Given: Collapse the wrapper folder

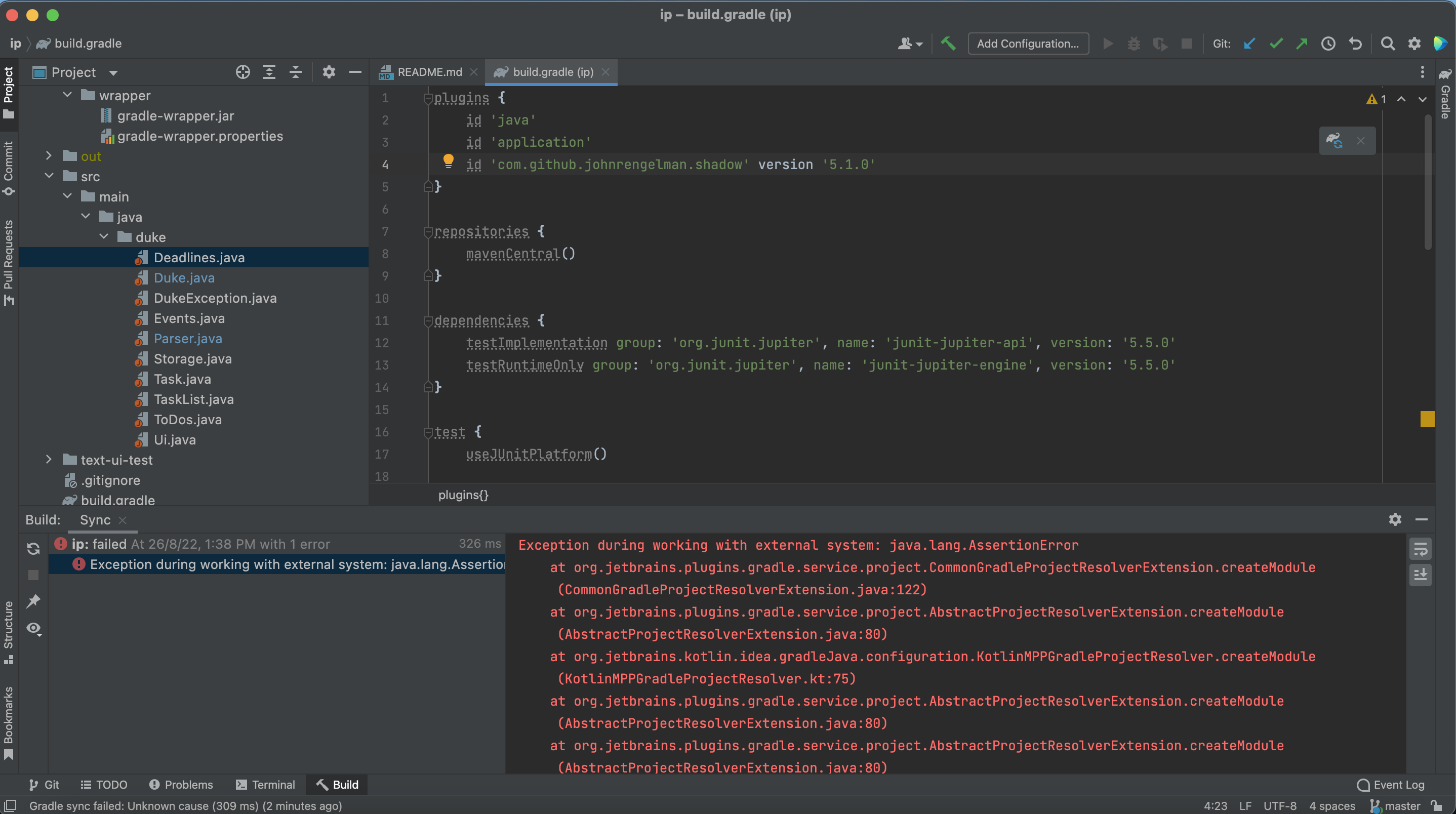Looking at the screenshot, I should pos(67,95).
